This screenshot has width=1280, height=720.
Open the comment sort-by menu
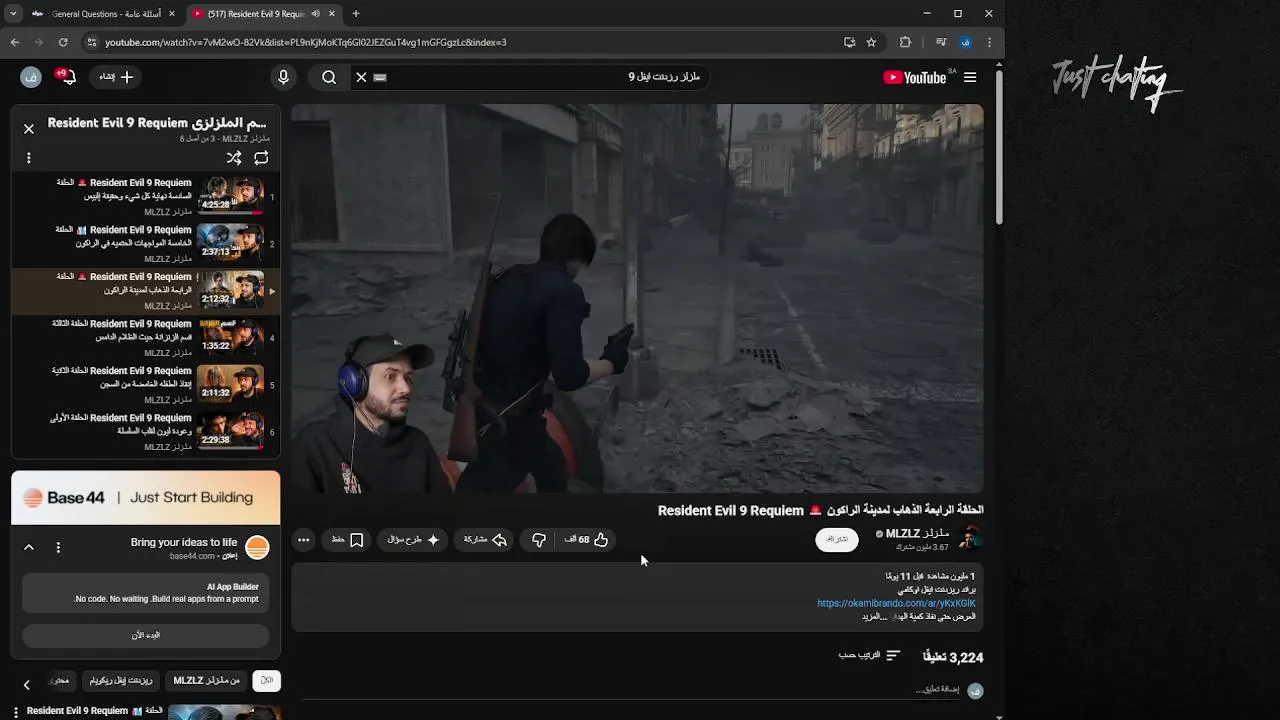(869, 655)
